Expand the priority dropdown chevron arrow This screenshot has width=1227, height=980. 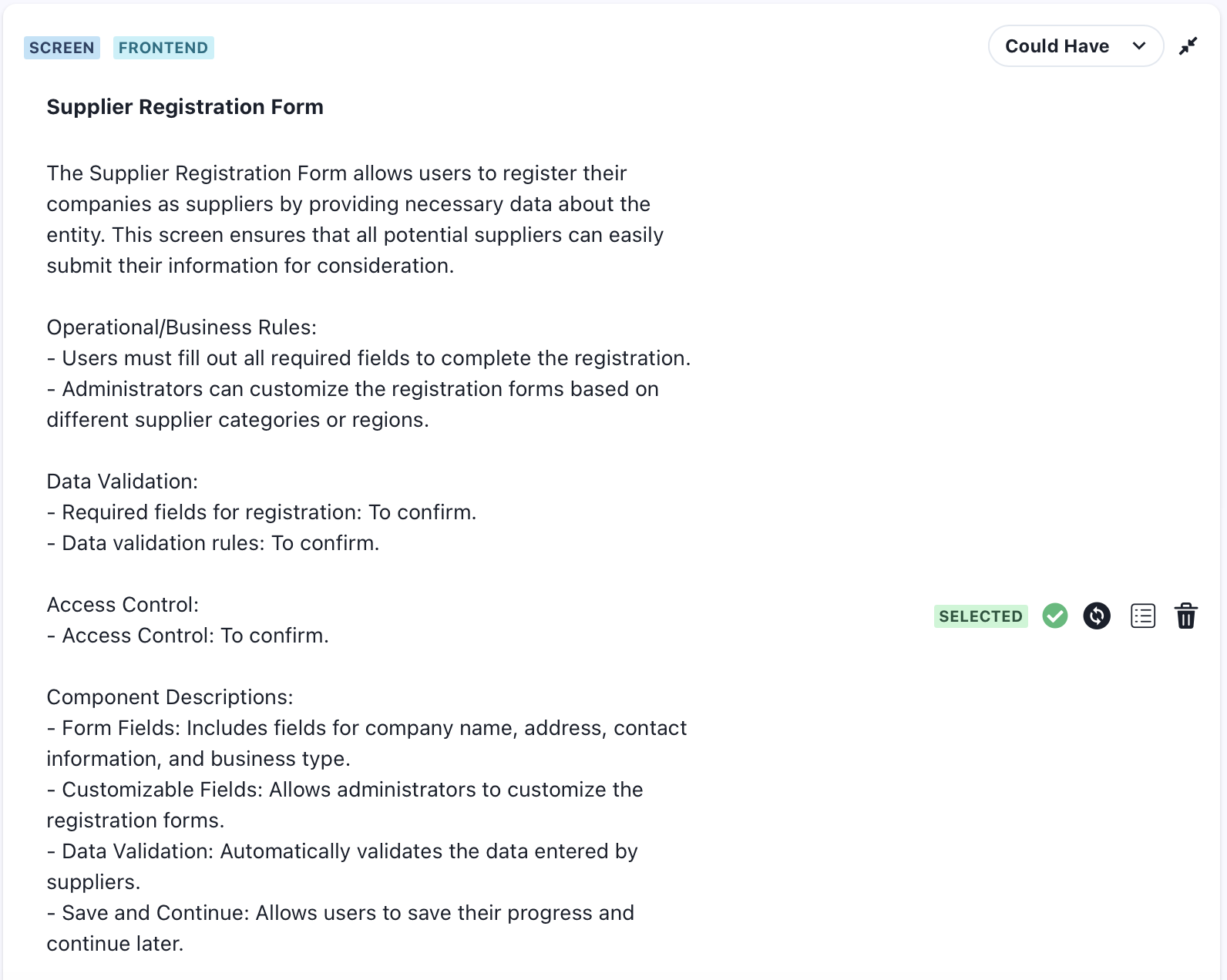pos(1139,46)
